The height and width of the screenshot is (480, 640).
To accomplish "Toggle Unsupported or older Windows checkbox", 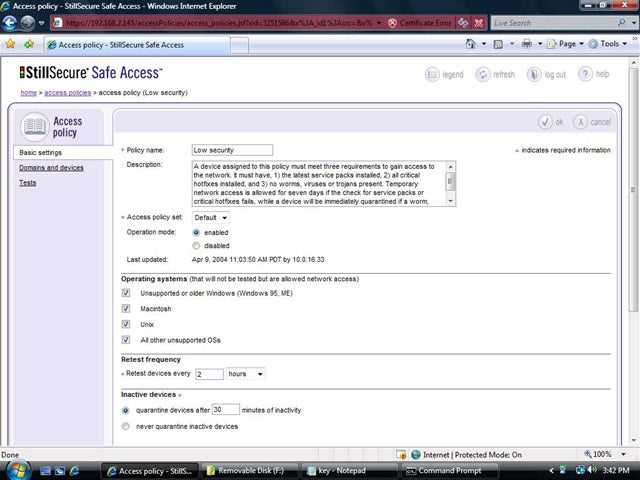I will pyautogui.click(x=126, y=293).
